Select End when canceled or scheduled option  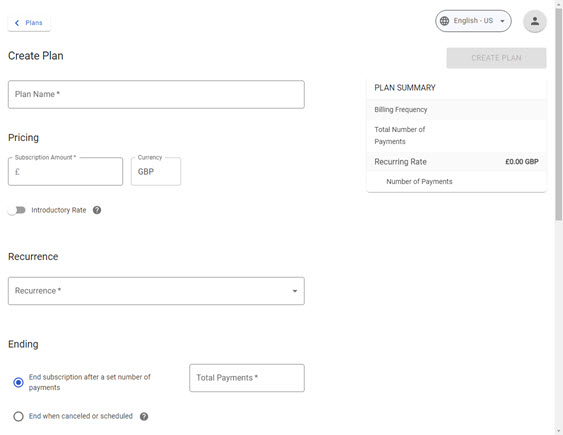pos(18,416)
